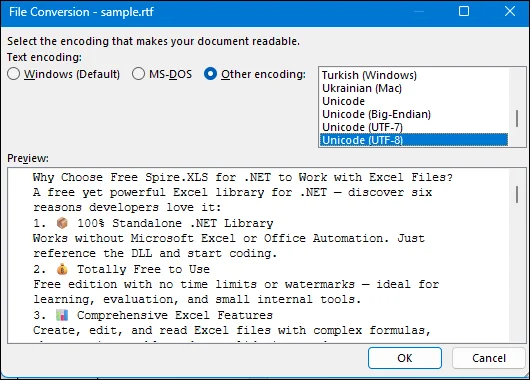The image size is (530, 380).
Task: Click the bar chart emoji in preview
Action: pos(62,315)
